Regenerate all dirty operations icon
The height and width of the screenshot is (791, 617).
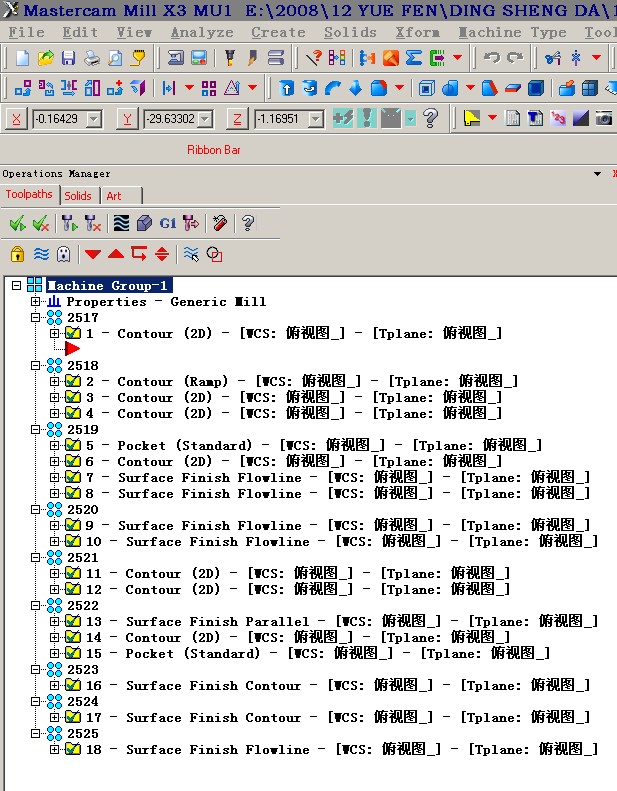click(x=93, y=223)
